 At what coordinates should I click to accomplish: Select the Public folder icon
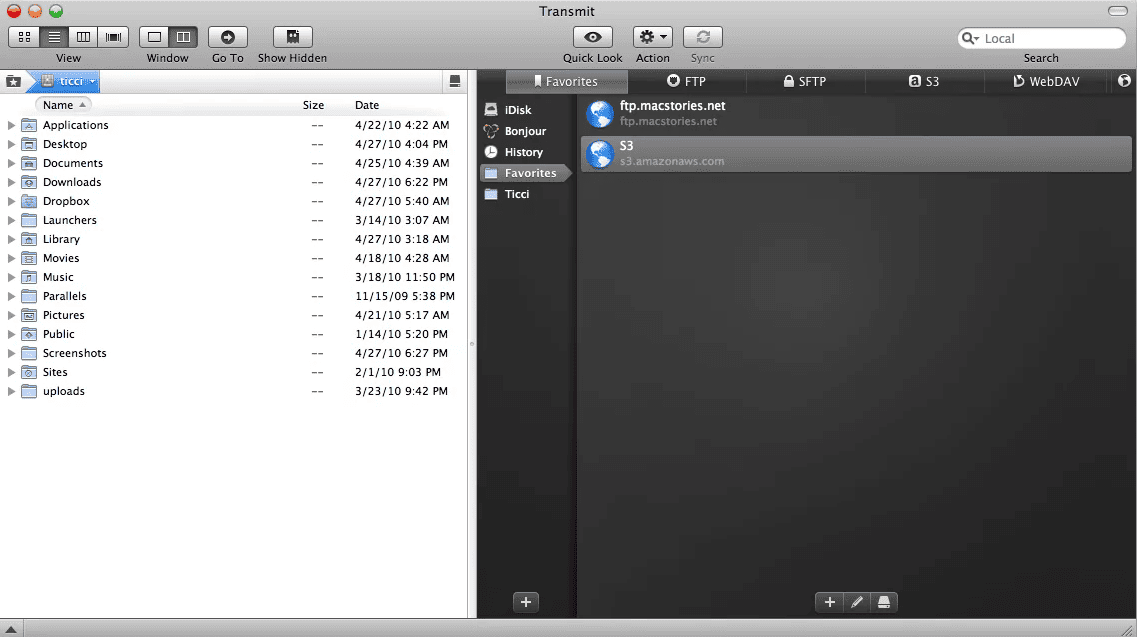pos(29,334)
